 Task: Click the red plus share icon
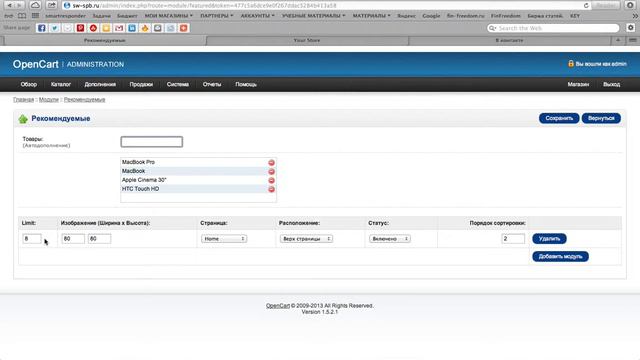tap(184, 28)
